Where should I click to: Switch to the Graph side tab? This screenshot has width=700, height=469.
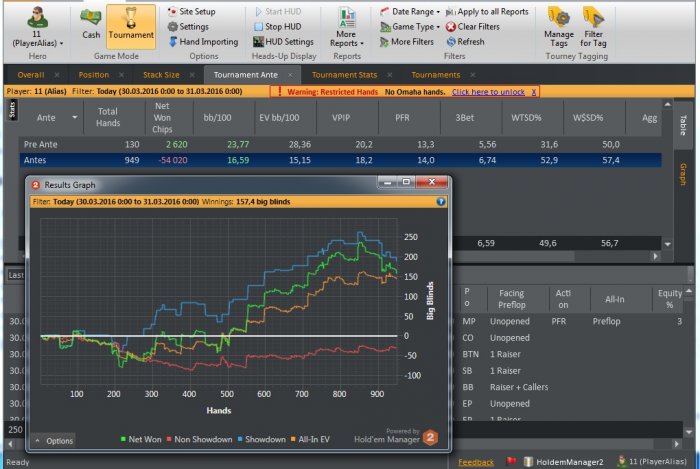coord(683,174)
